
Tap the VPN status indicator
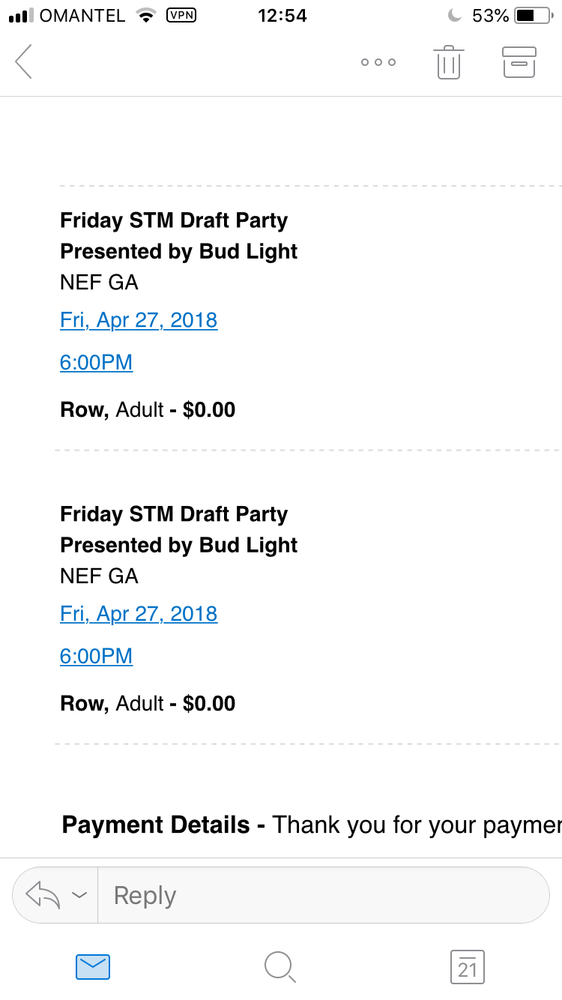[x=181, y=15]
